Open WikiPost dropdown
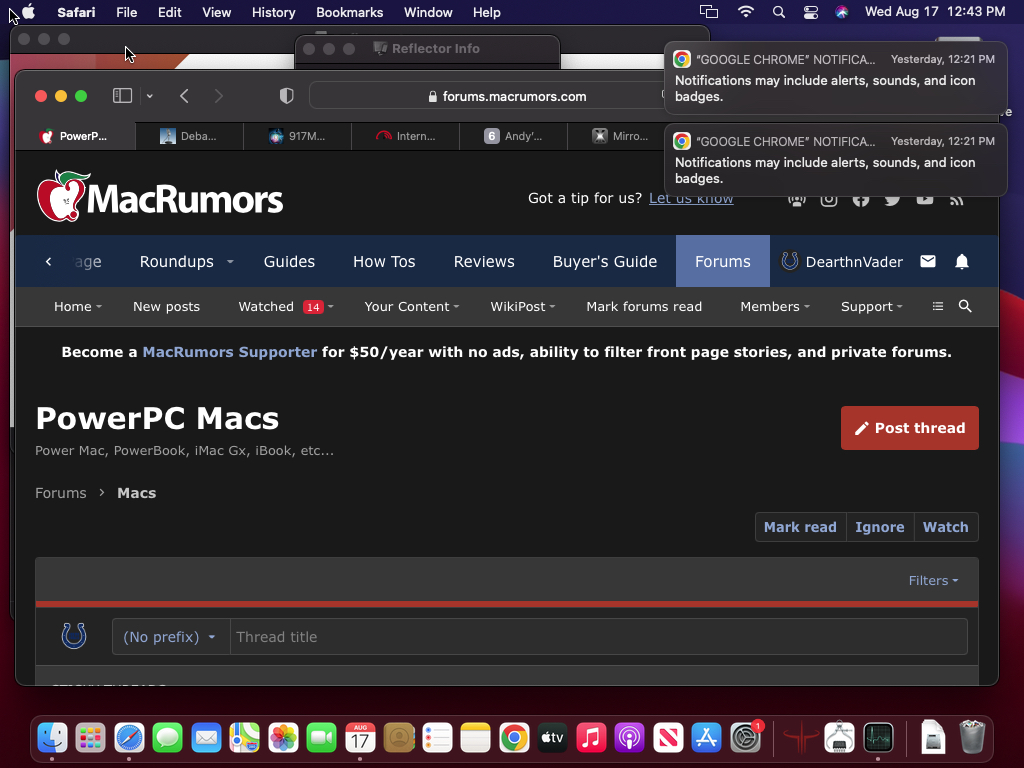1024x768 pixels. click(522, 307)
